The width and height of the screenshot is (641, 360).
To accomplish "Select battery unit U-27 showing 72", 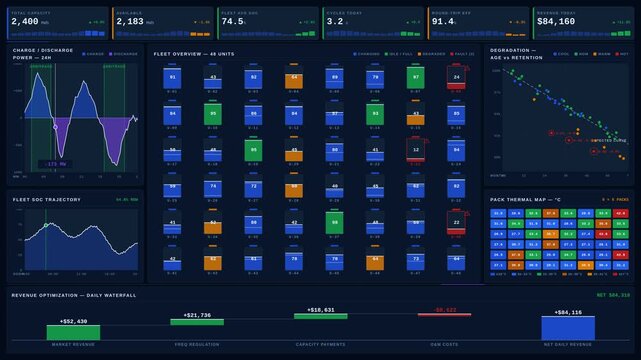I will click(253, 186).
